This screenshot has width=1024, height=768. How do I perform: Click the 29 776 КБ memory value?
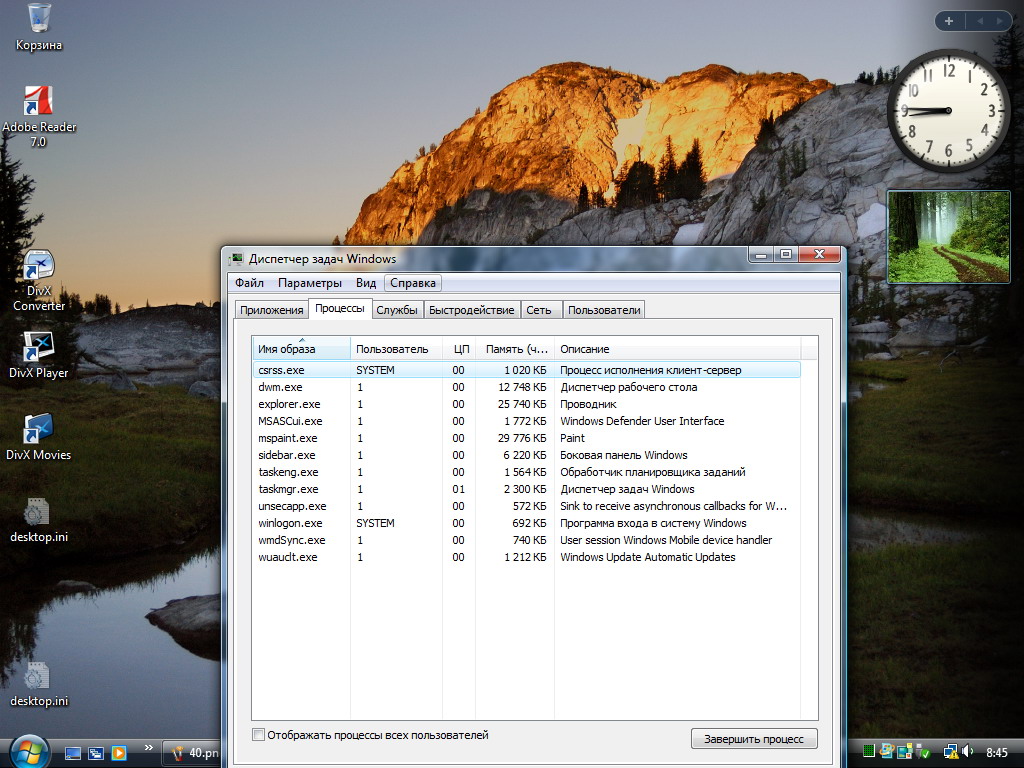[522, 438]
